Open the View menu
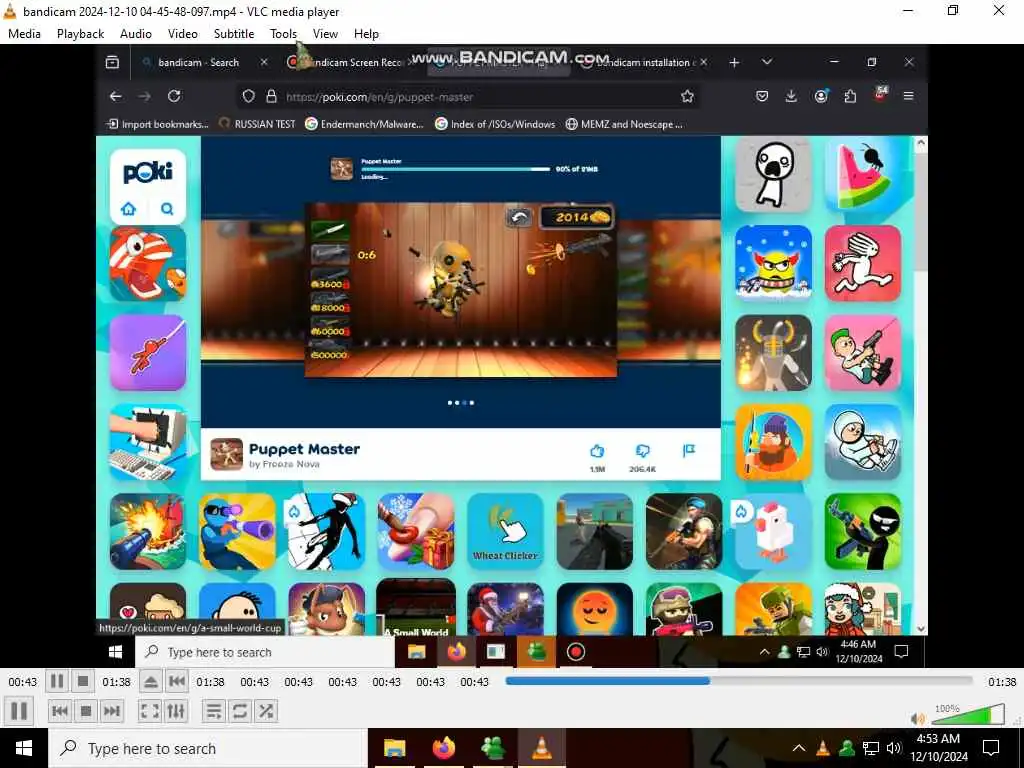 (x=325, y=34)
